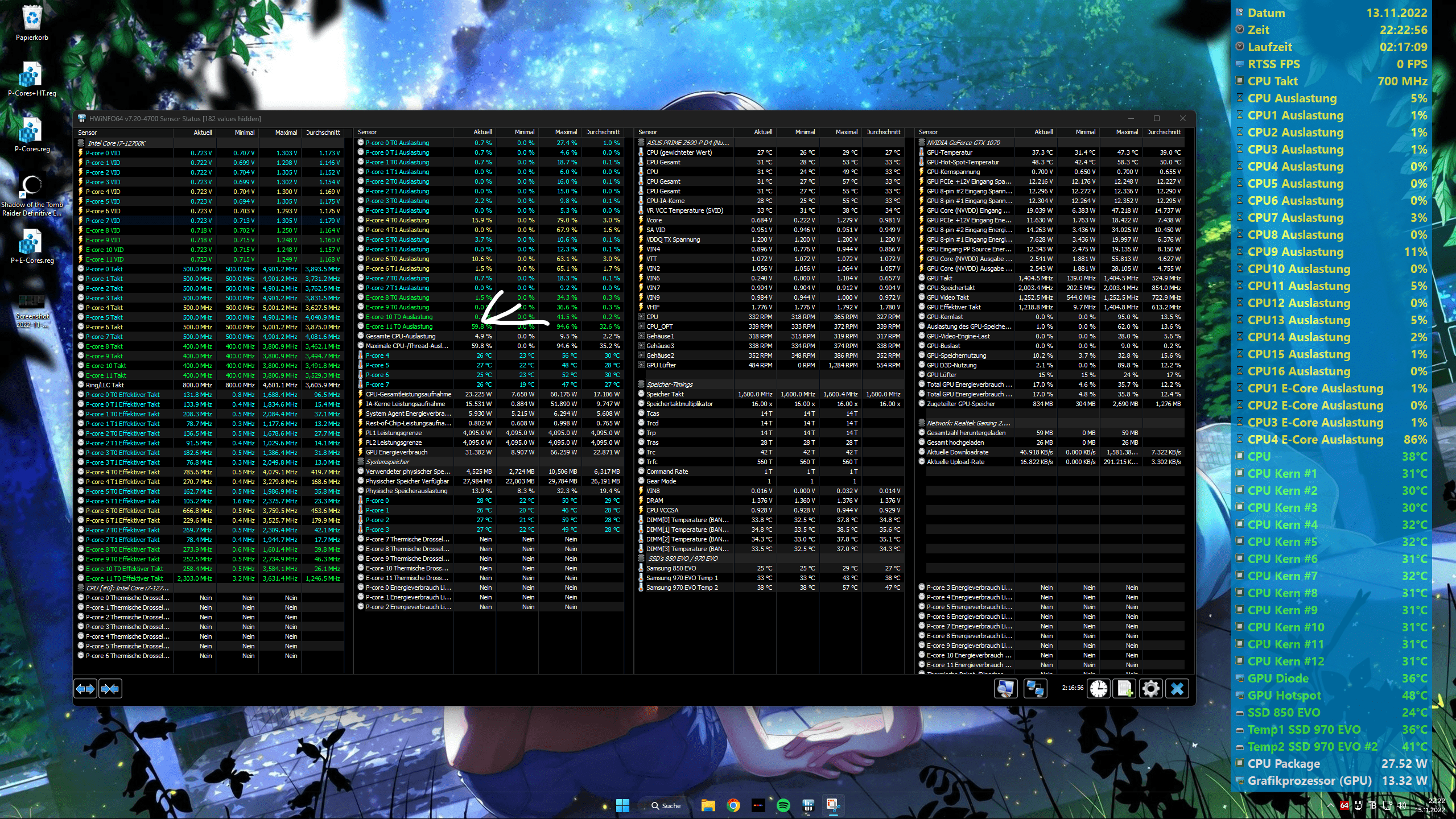Show hidden tray icons with the chevron
Screen dimensions: 1456x819
pyautogui.click(x=1330, y=805)
